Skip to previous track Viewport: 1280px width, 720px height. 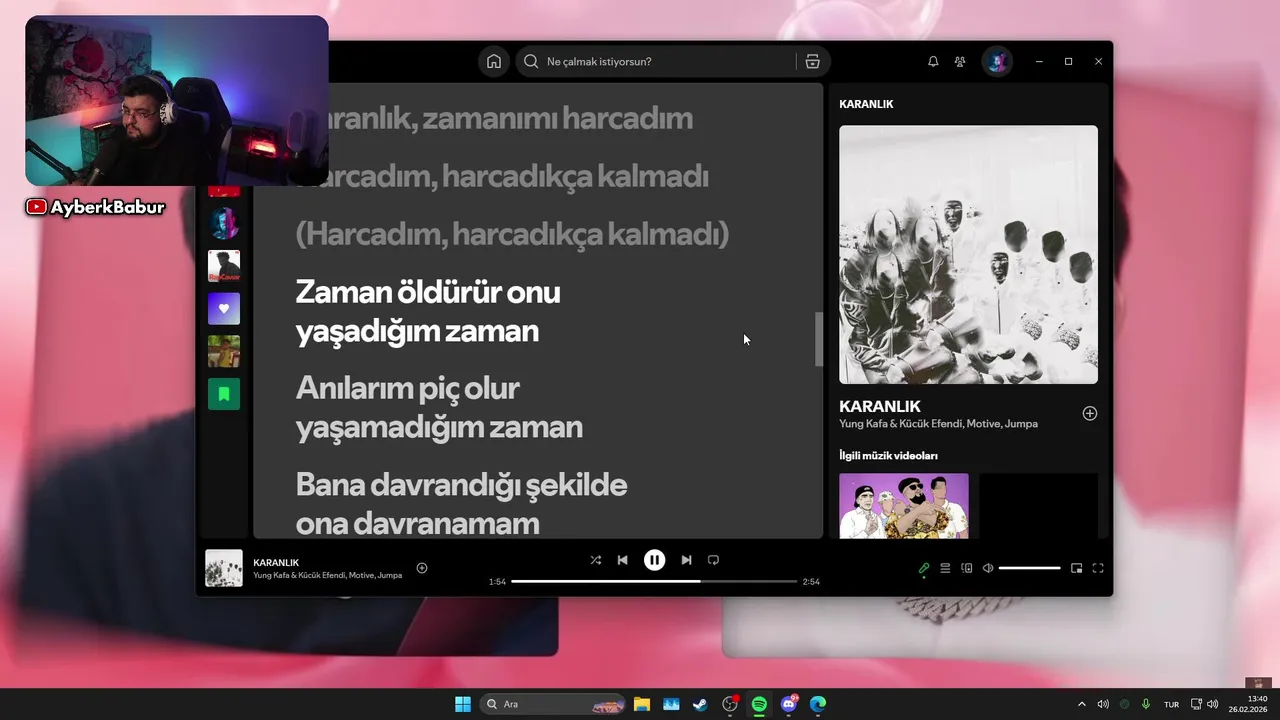pyautogui.click(x=622, y=560)
